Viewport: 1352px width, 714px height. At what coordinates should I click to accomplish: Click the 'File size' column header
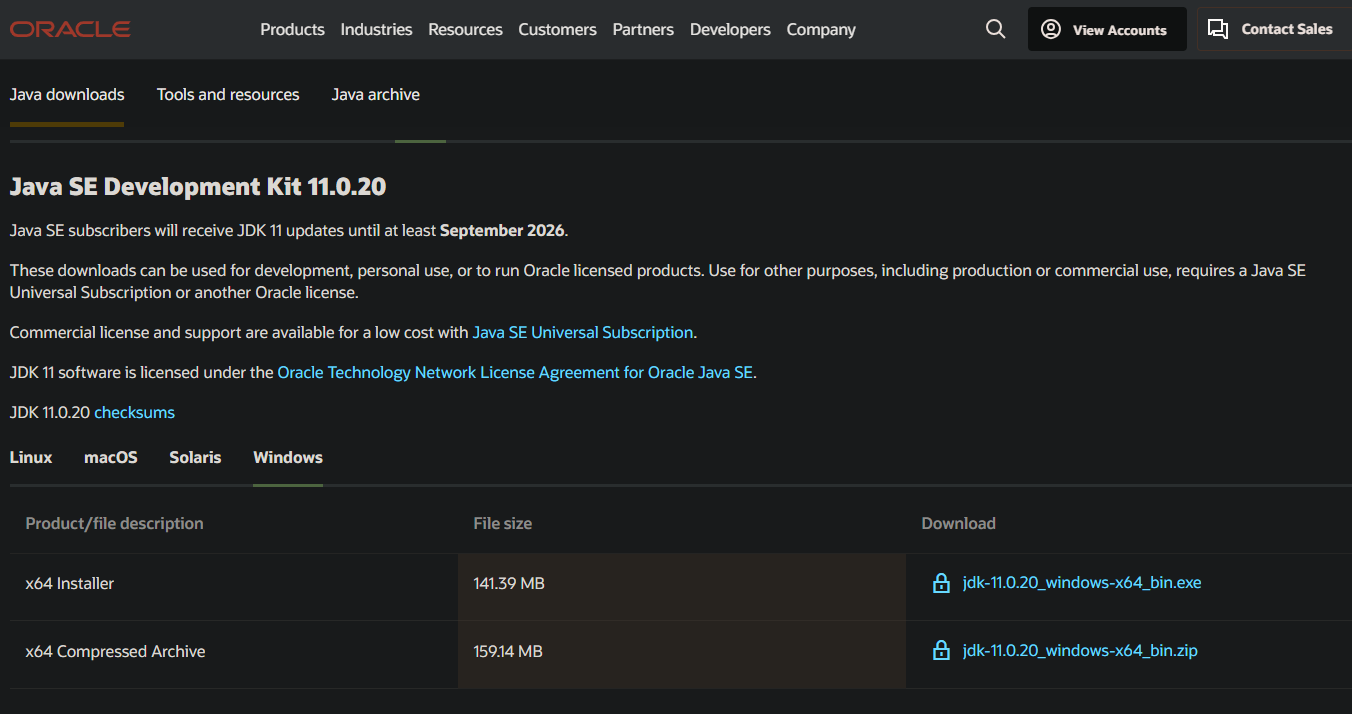click(x=503, y=523)
